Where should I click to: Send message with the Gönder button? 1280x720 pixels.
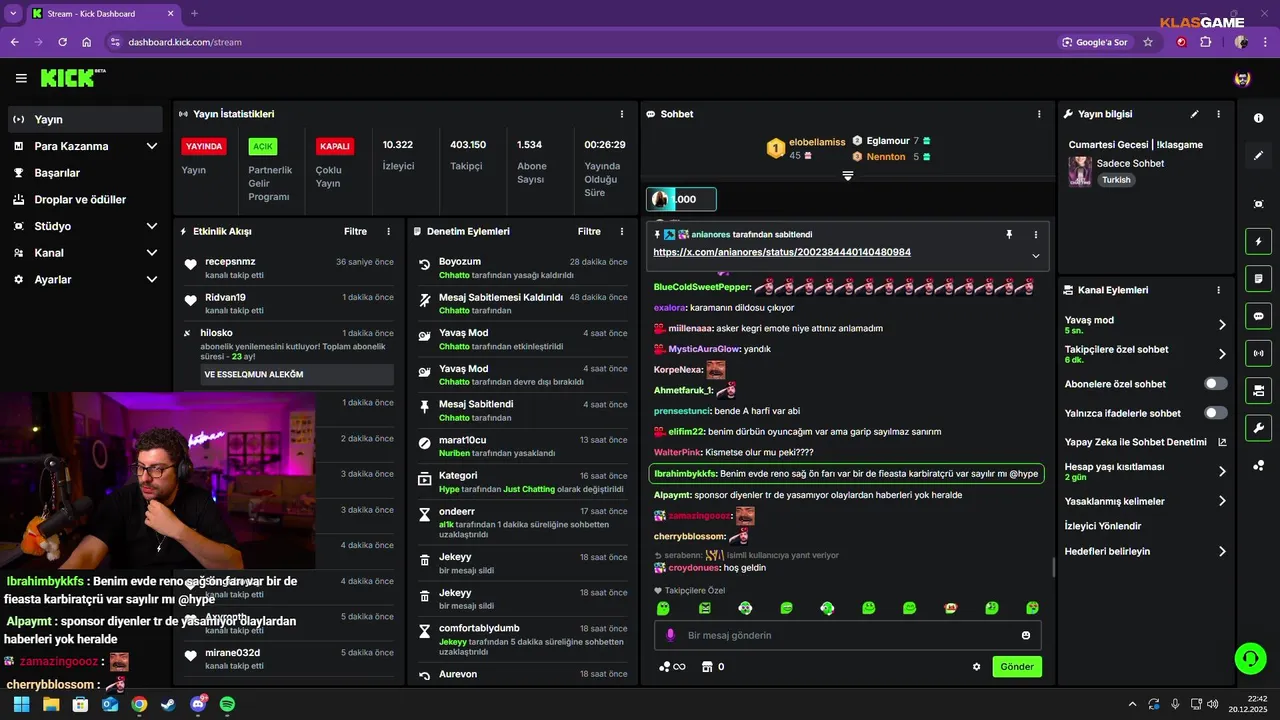[x=1017, y=667]
